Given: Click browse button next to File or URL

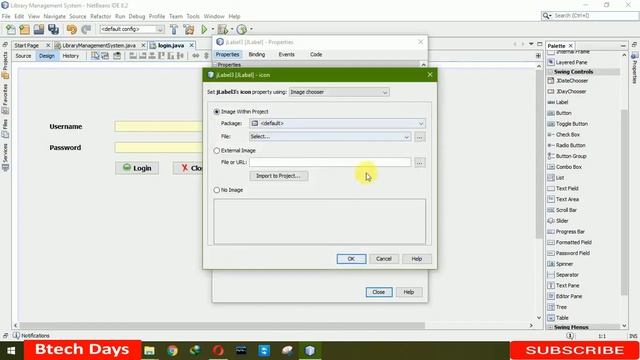Looking at the screenshot, I should (420, 163).
